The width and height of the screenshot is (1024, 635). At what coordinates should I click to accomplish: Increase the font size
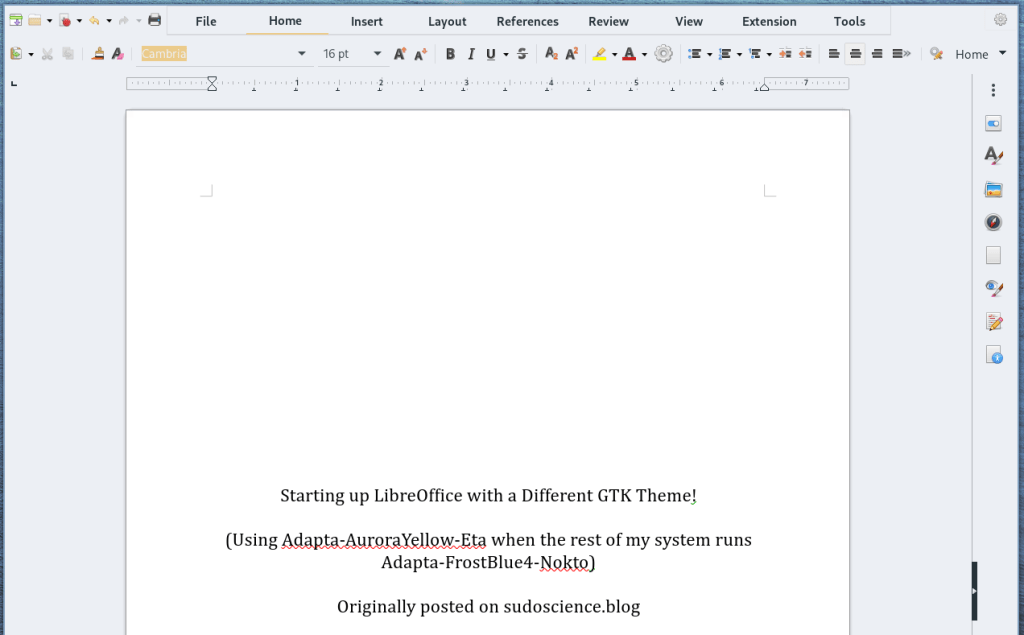click(x=401, y=53)
